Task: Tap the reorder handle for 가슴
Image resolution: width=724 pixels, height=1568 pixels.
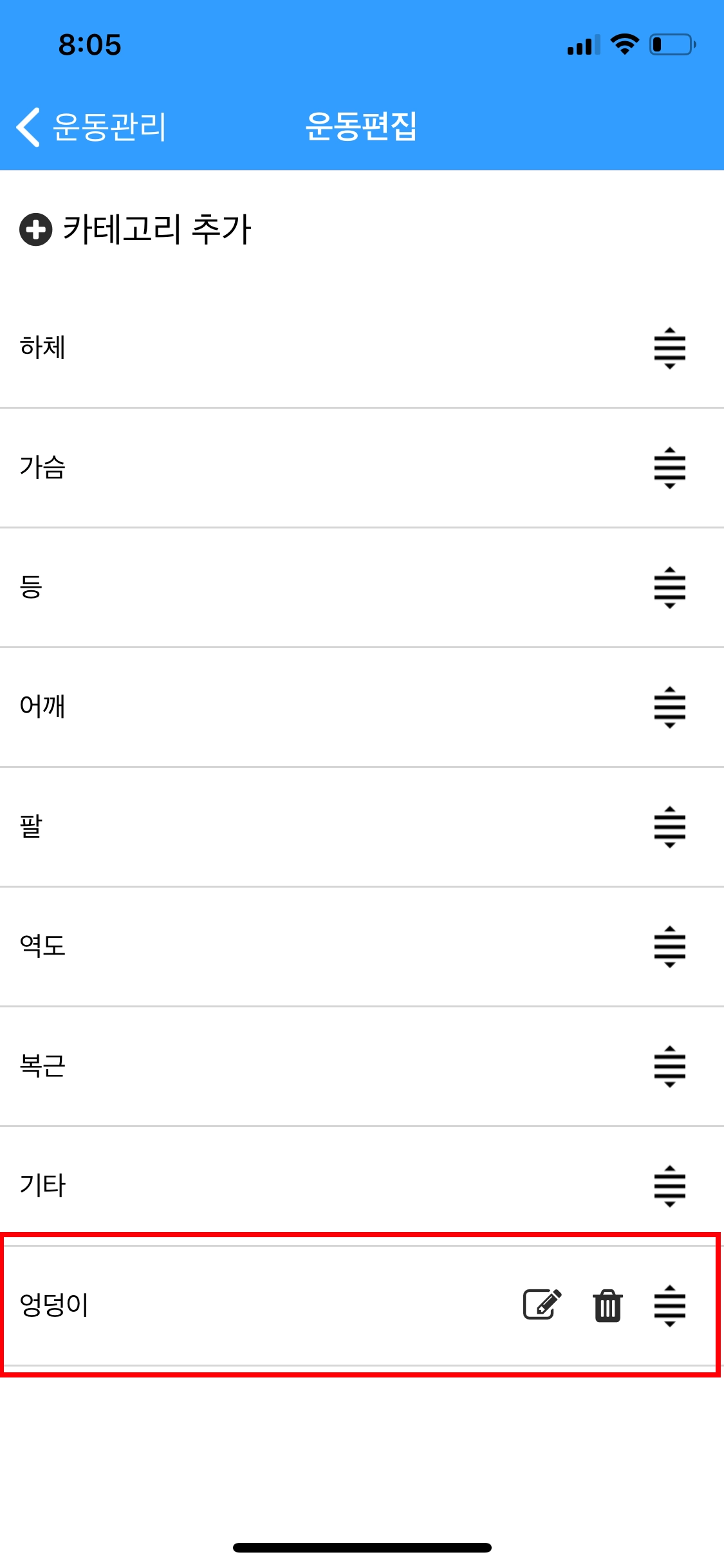Action: point(669,468)
